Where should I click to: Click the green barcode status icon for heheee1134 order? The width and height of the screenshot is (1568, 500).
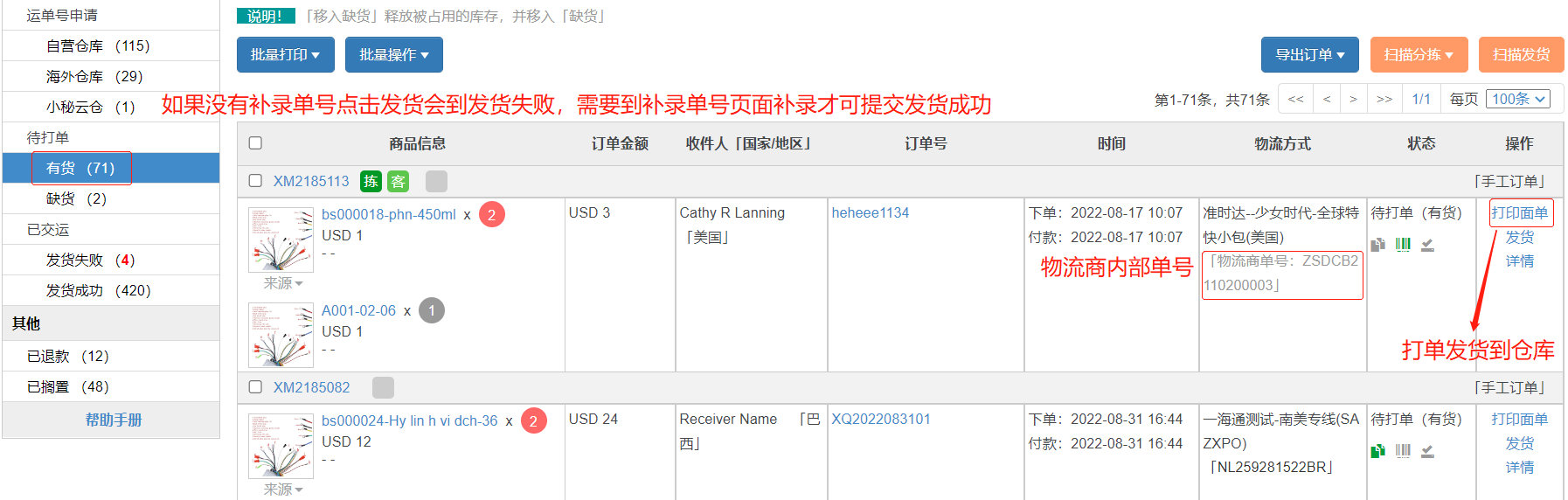click(1403, 245)
